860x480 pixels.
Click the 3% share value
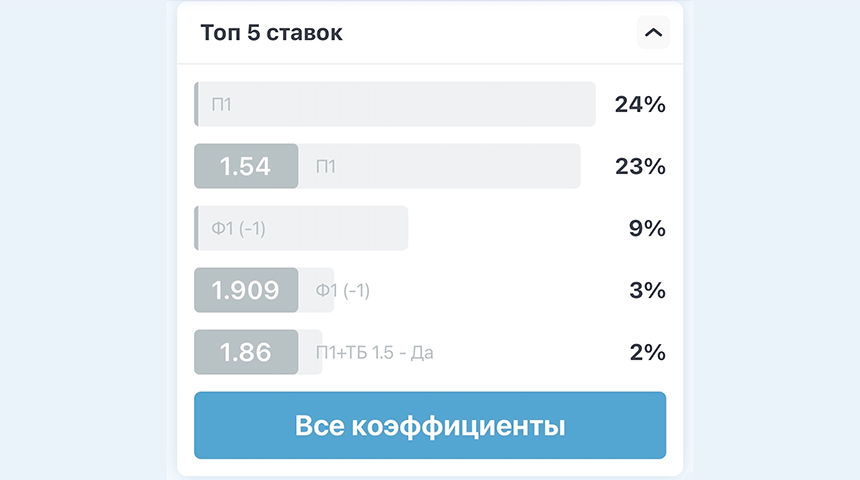coord(647,290)
